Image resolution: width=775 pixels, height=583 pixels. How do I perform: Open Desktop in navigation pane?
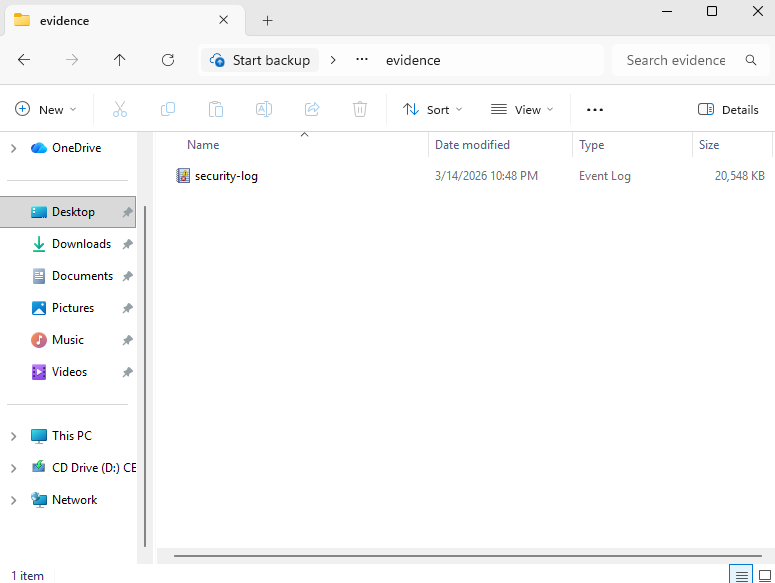coord(68,212)
